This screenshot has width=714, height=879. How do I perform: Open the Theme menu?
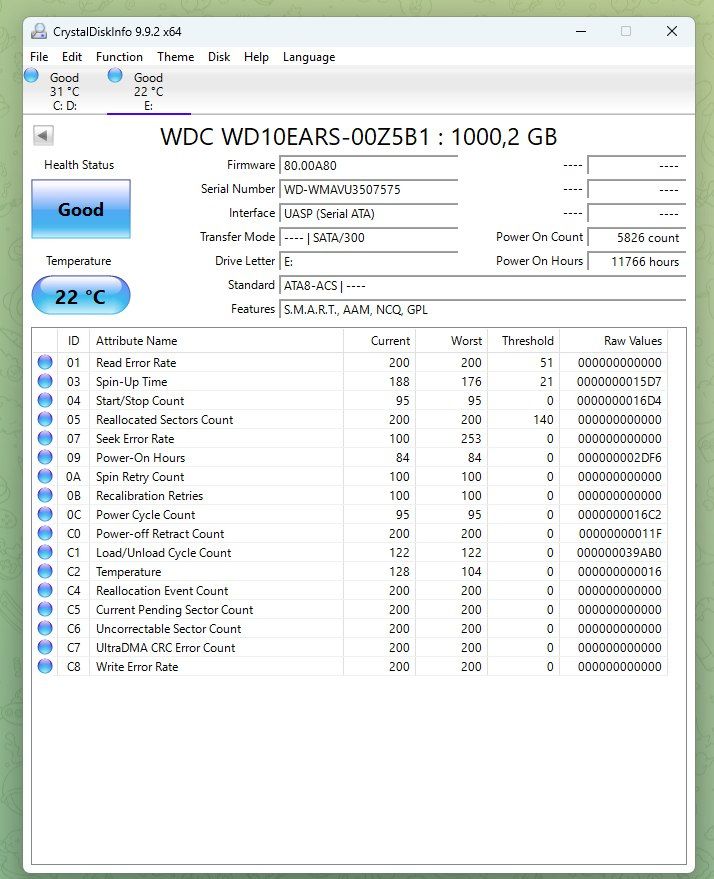(x=175, y=57)
